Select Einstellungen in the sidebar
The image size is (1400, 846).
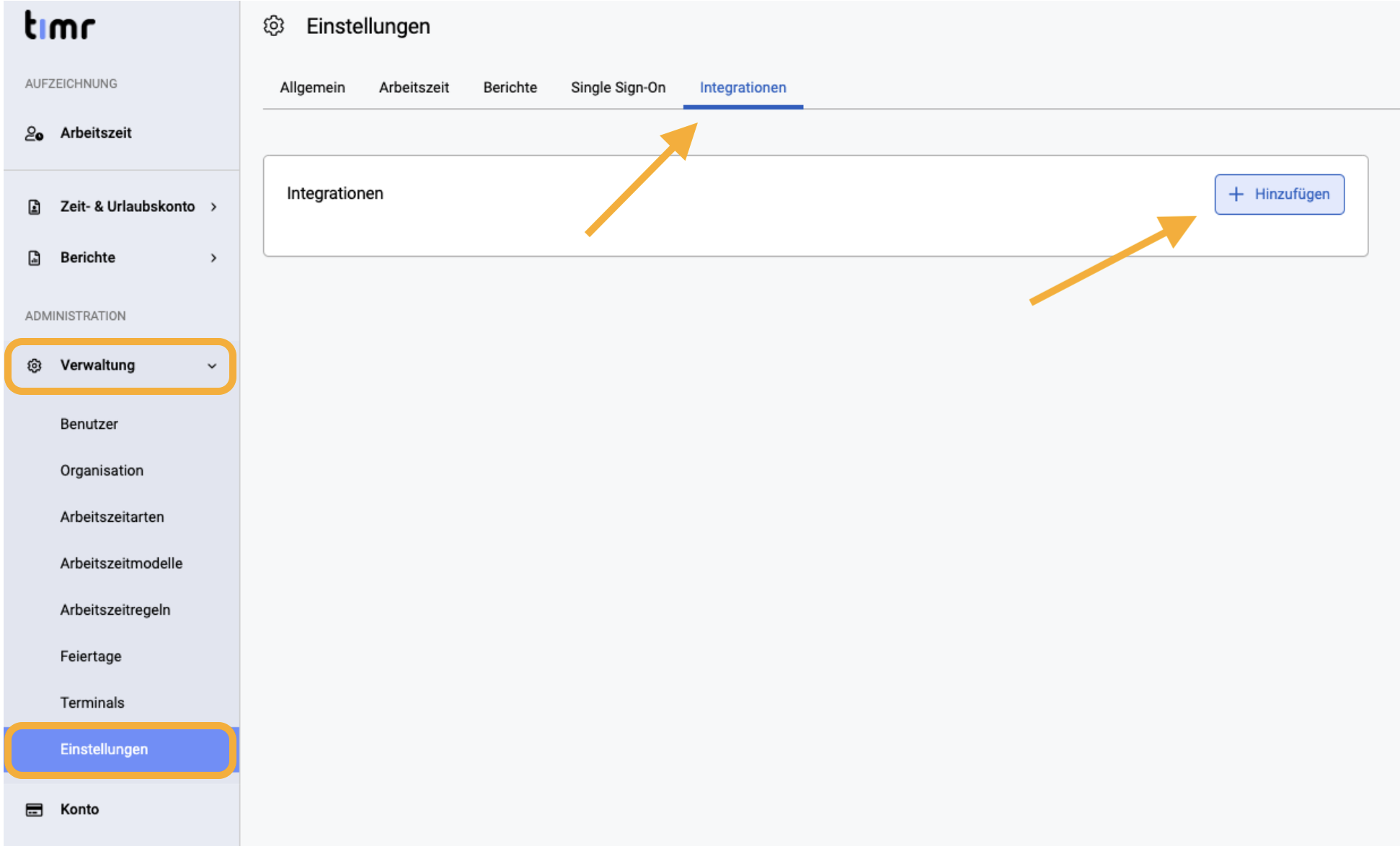(x=121, y=749)
